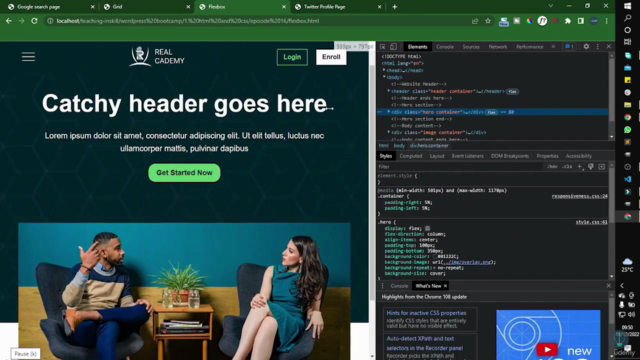Open a new browser tab with plus icon
The image size is (640, 360).
394,7
